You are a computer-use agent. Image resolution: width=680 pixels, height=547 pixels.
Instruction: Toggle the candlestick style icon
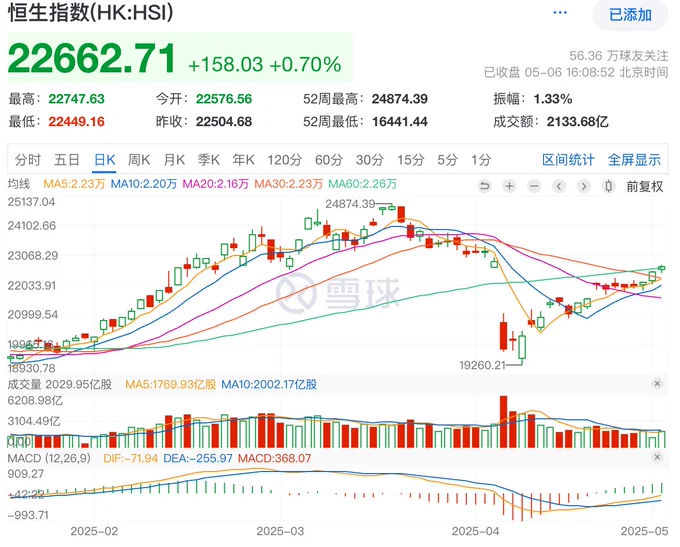click(x=609, y=187)
